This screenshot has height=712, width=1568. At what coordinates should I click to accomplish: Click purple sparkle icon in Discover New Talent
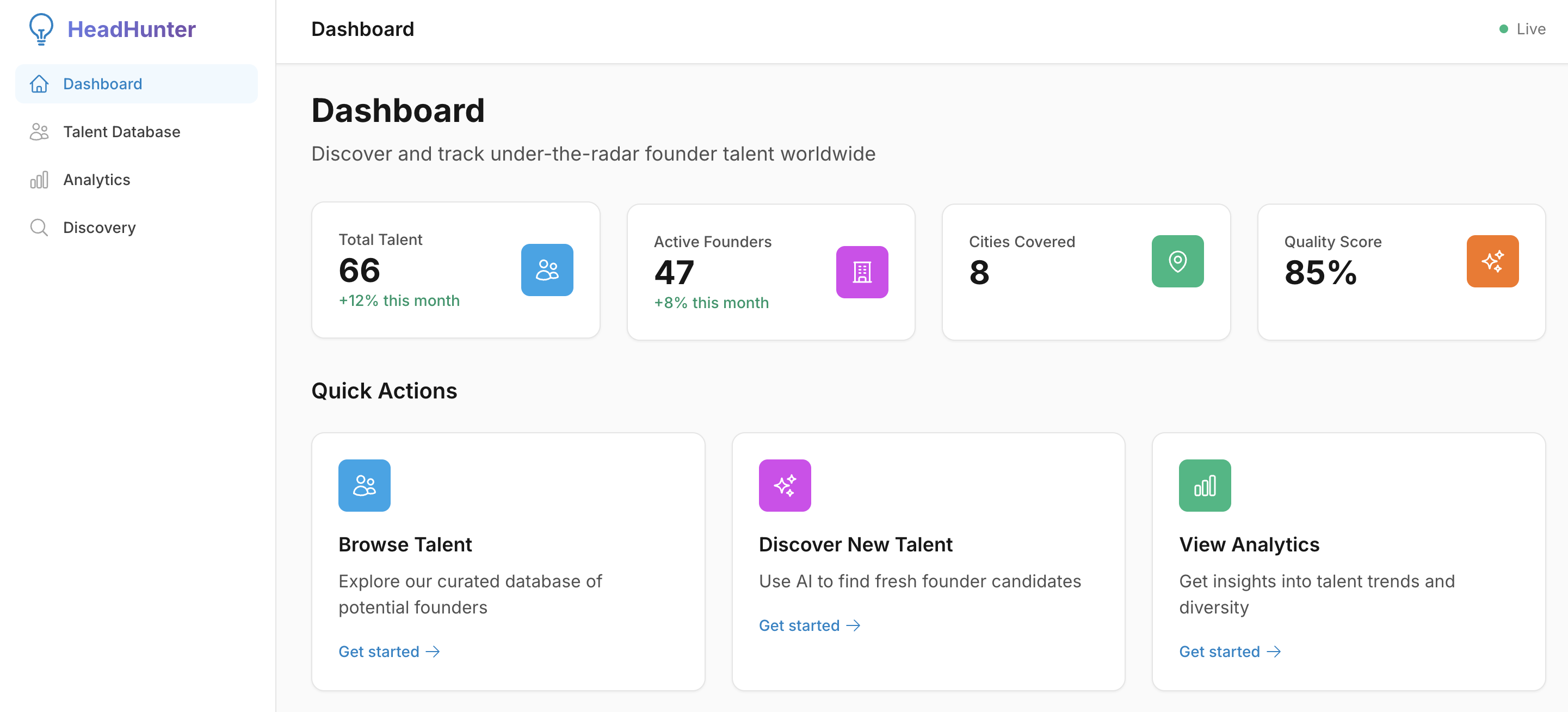point(784,486)
